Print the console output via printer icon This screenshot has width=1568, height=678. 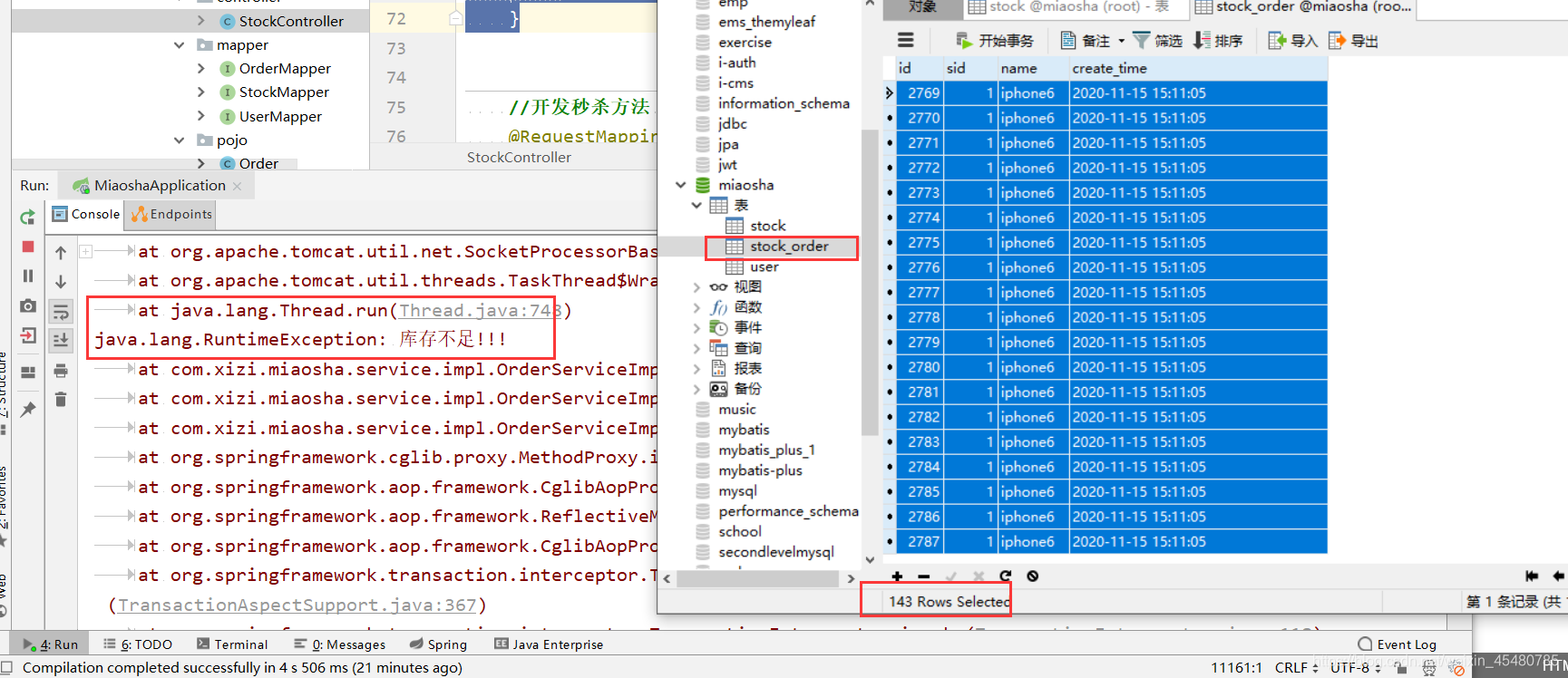tap(61, 370)
